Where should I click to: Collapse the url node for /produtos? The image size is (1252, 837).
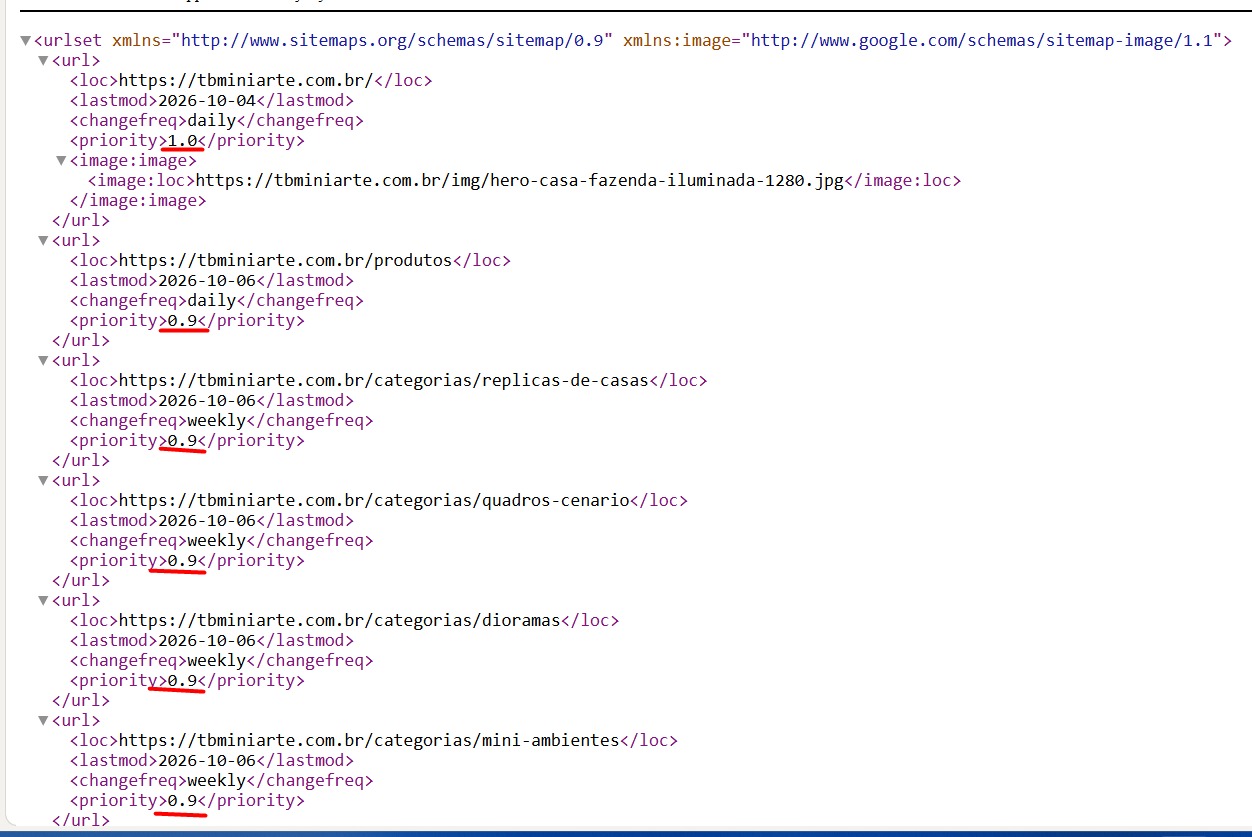click(x=43, y=241)
